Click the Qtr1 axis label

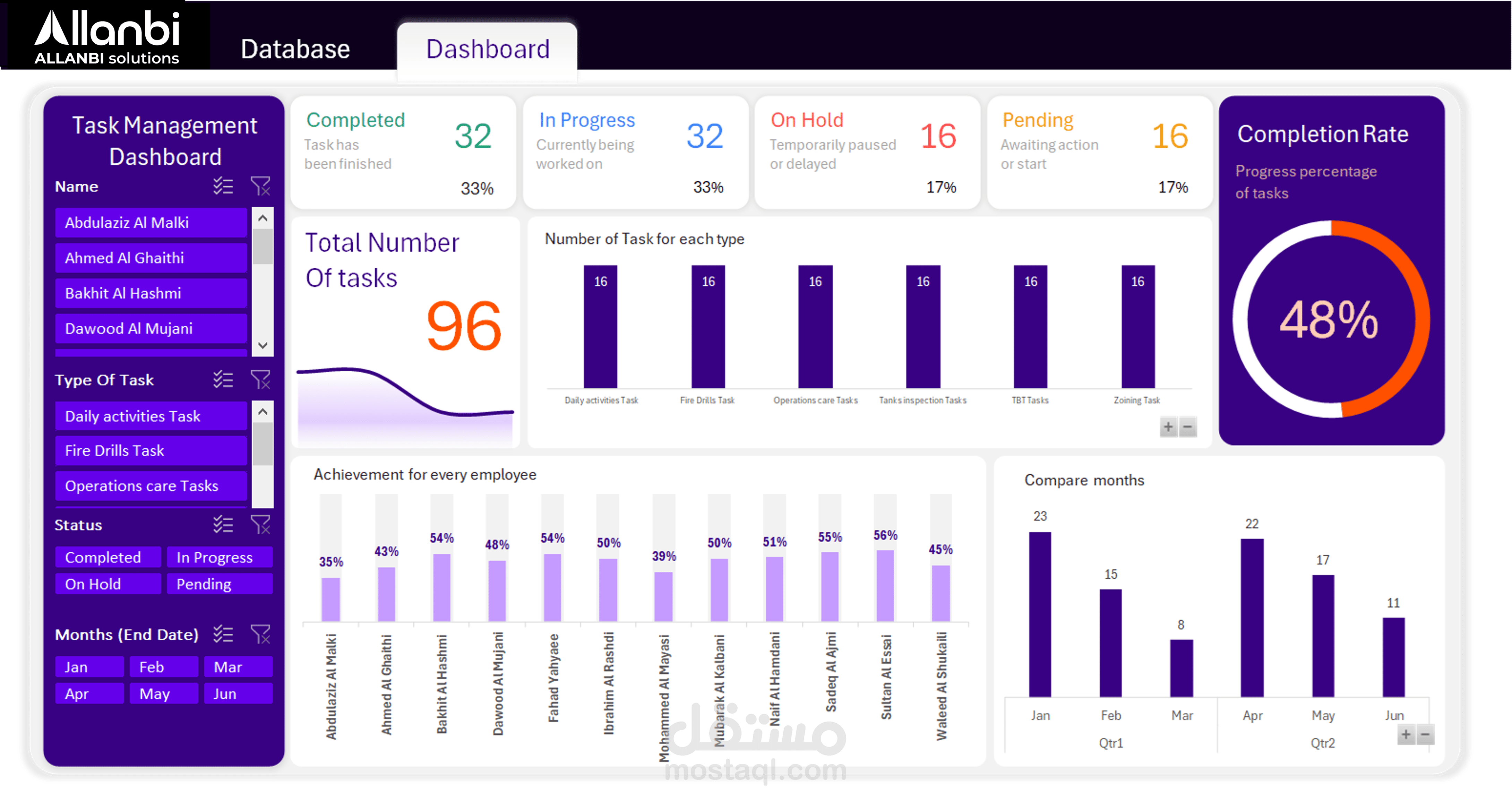coord(1110,743)
